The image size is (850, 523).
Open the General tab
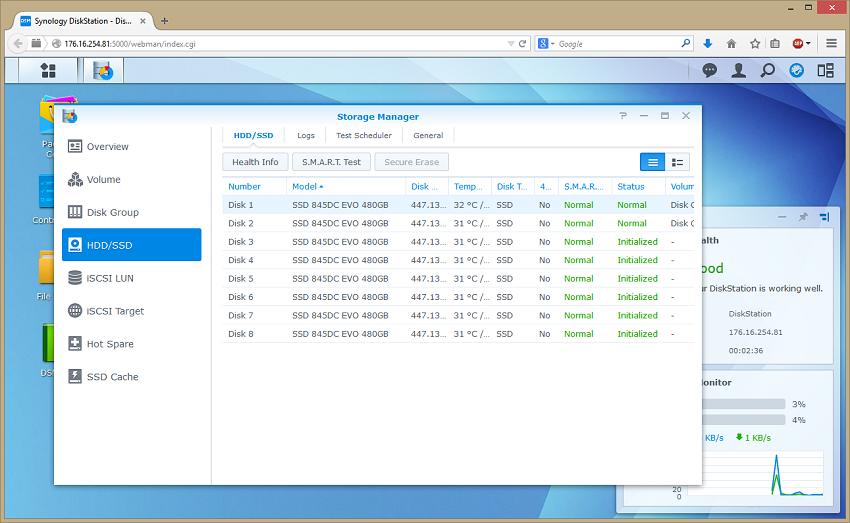pyautogui.click(x=428, y=135)
